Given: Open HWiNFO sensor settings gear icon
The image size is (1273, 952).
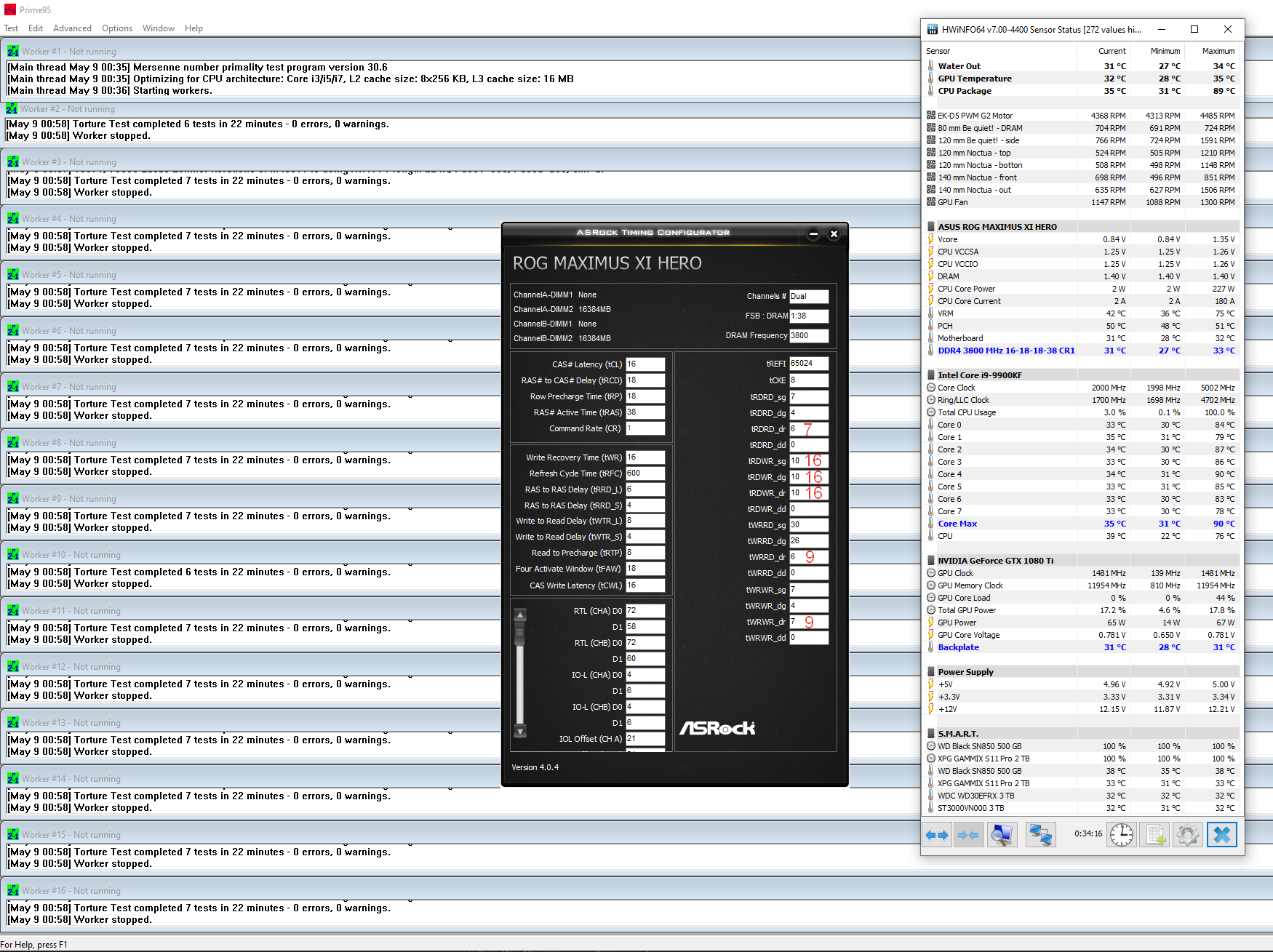Looking at the screenshot, I should (x=1188, y=835).
